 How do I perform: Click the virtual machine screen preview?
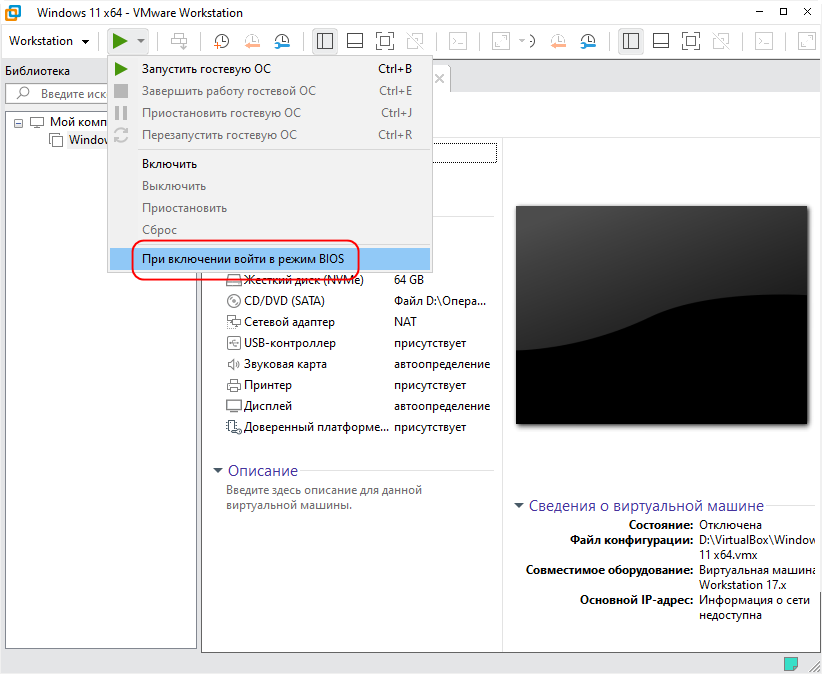[662, 314]
